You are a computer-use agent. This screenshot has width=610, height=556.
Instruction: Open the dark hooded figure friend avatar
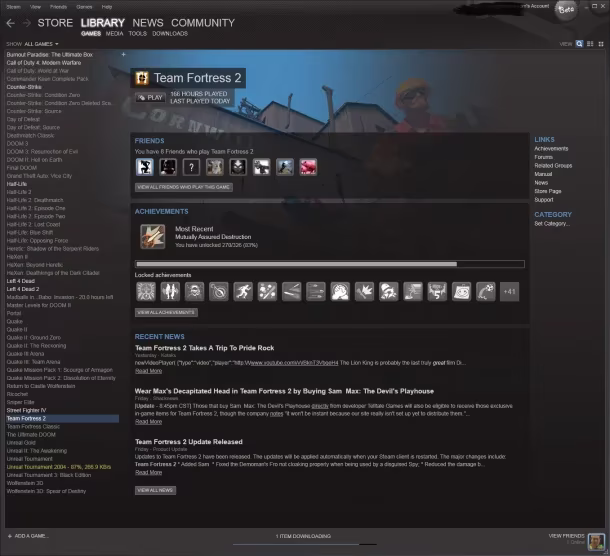(238, 167)
